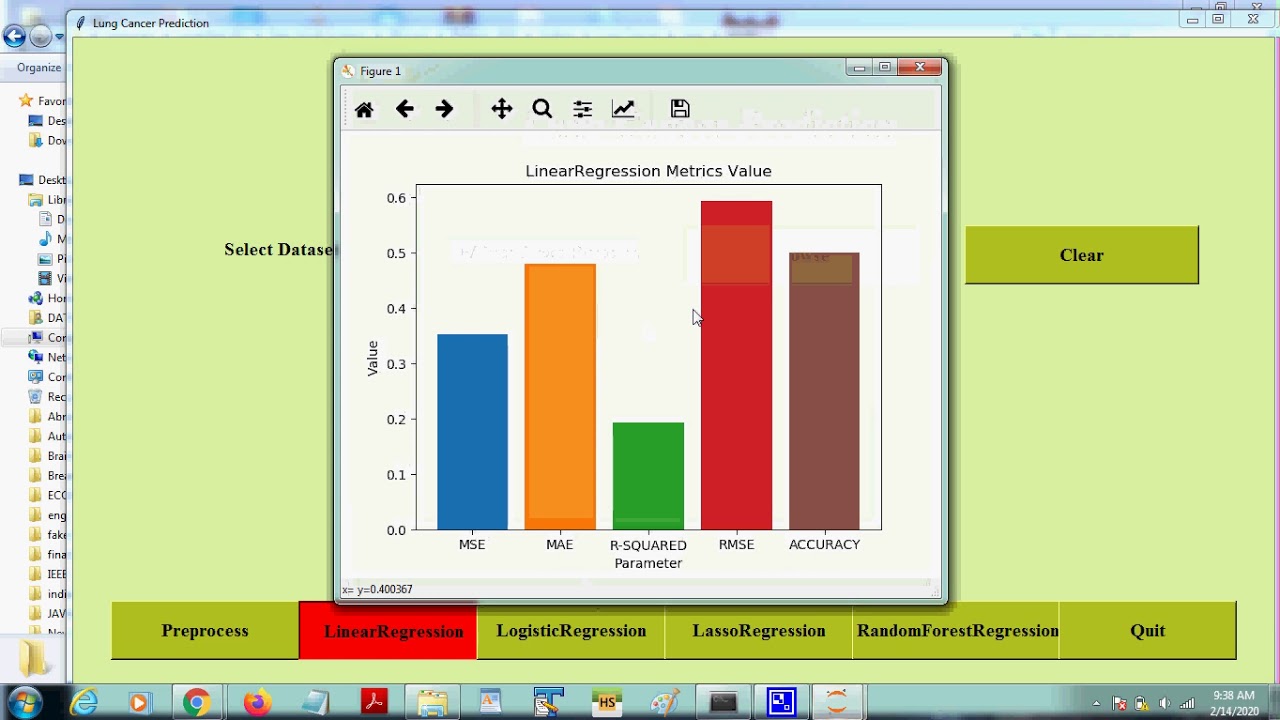Open Configure subplots settings
Image resolution: width=1280 pixels, height=720 pixels.
click(x=582, y=109)
